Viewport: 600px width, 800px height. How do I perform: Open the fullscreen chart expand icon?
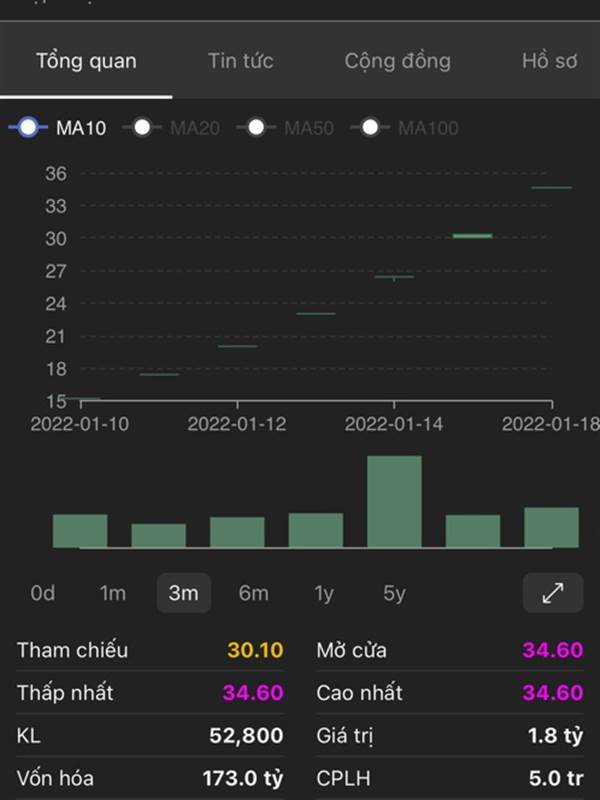click(x=553, y=593)
